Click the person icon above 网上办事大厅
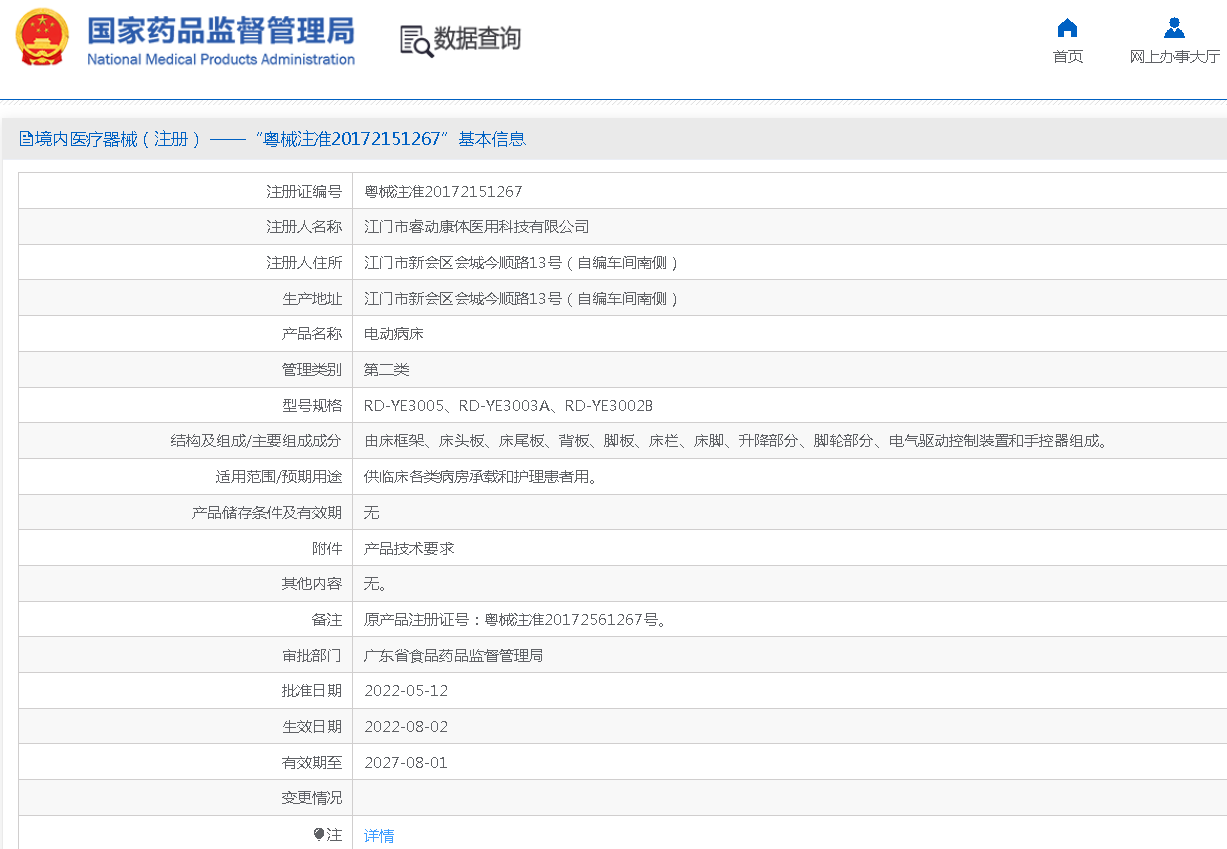The height and width of the screenshot is (849, 1227). [x=1174, y=26]
